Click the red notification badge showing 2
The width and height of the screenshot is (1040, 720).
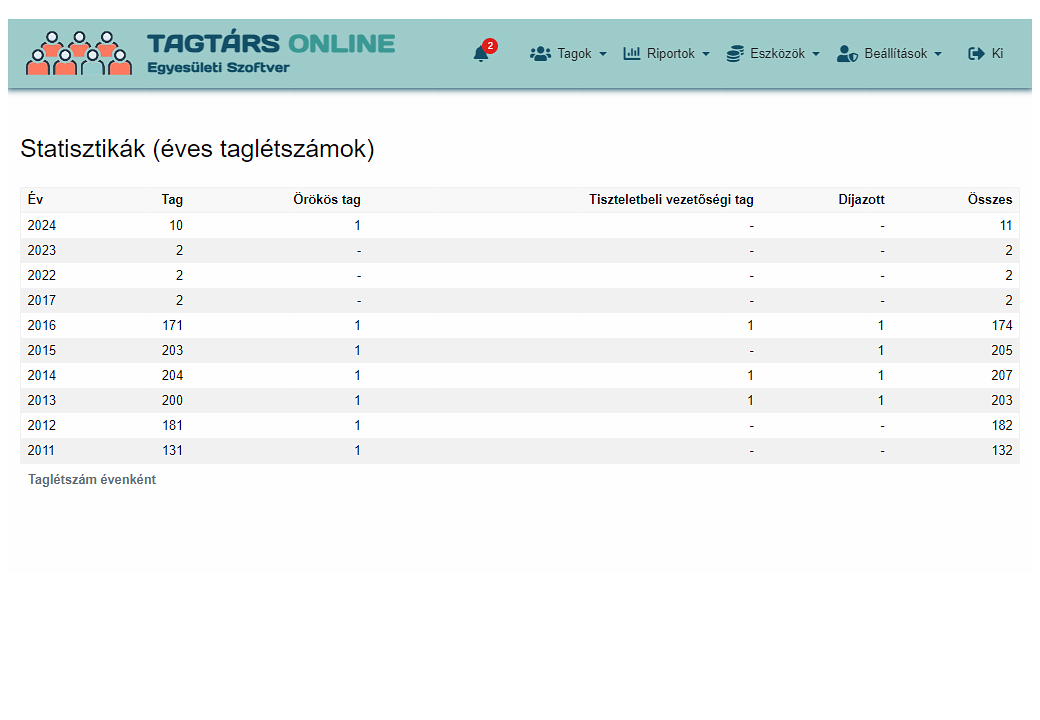pos(490,46)
